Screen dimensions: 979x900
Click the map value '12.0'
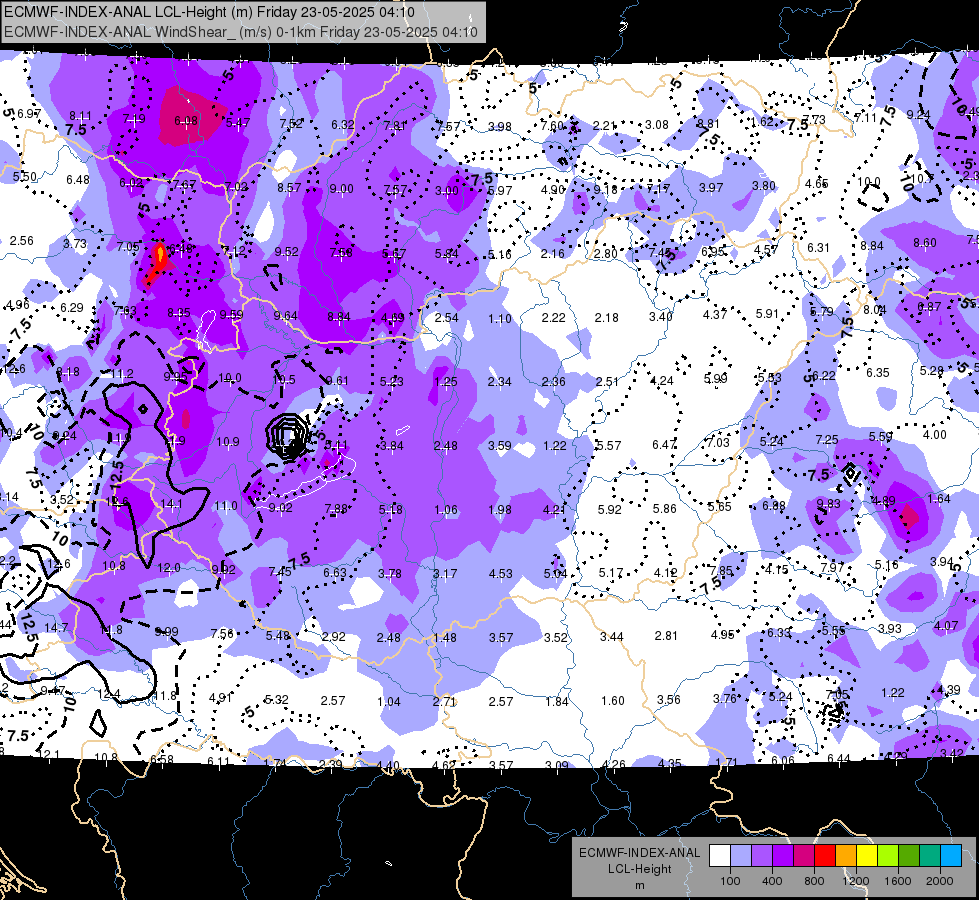tap(169, 568)
